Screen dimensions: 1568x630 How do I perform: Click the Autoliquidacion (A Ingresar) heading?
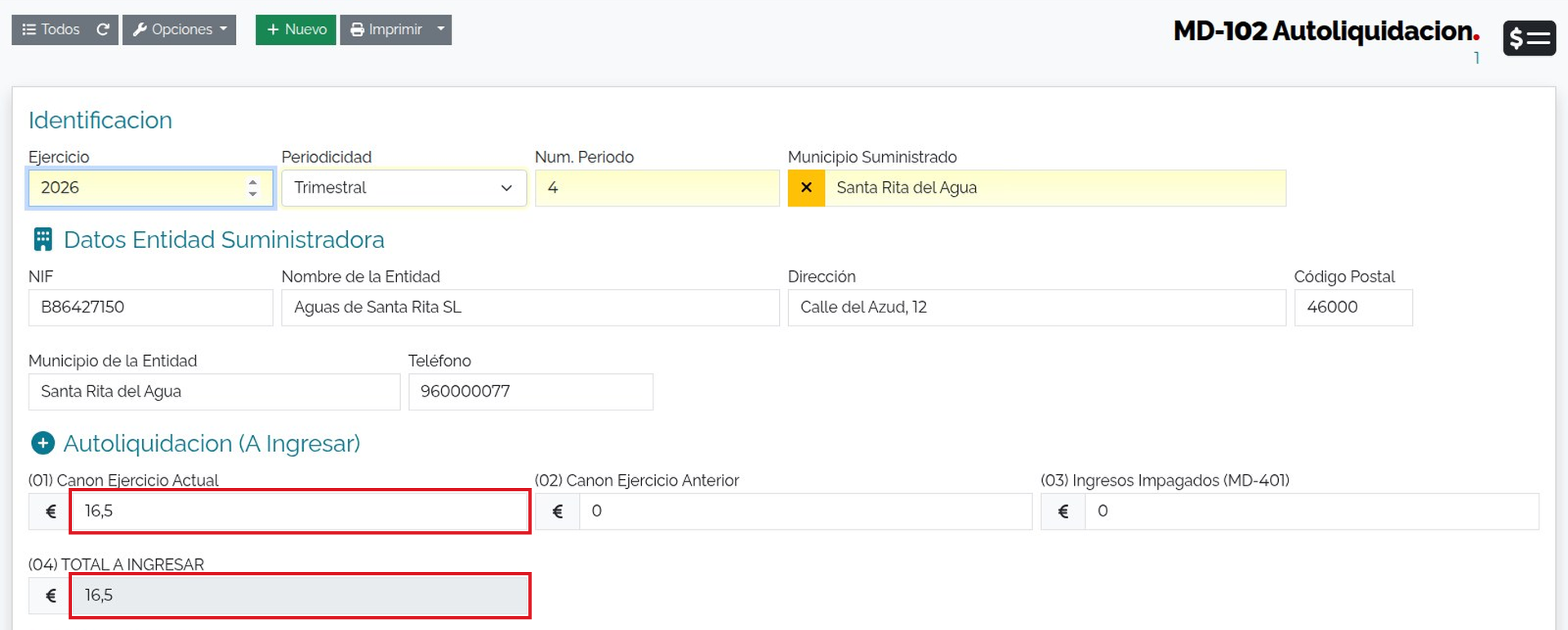point(212,443)
